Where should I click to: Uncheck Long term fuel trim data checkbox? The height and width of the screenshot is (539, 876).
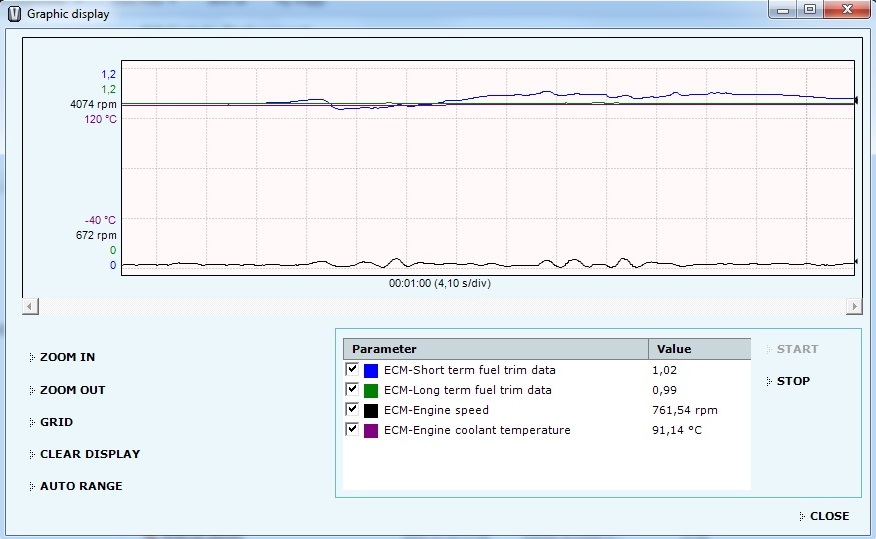tap(352, 389)
